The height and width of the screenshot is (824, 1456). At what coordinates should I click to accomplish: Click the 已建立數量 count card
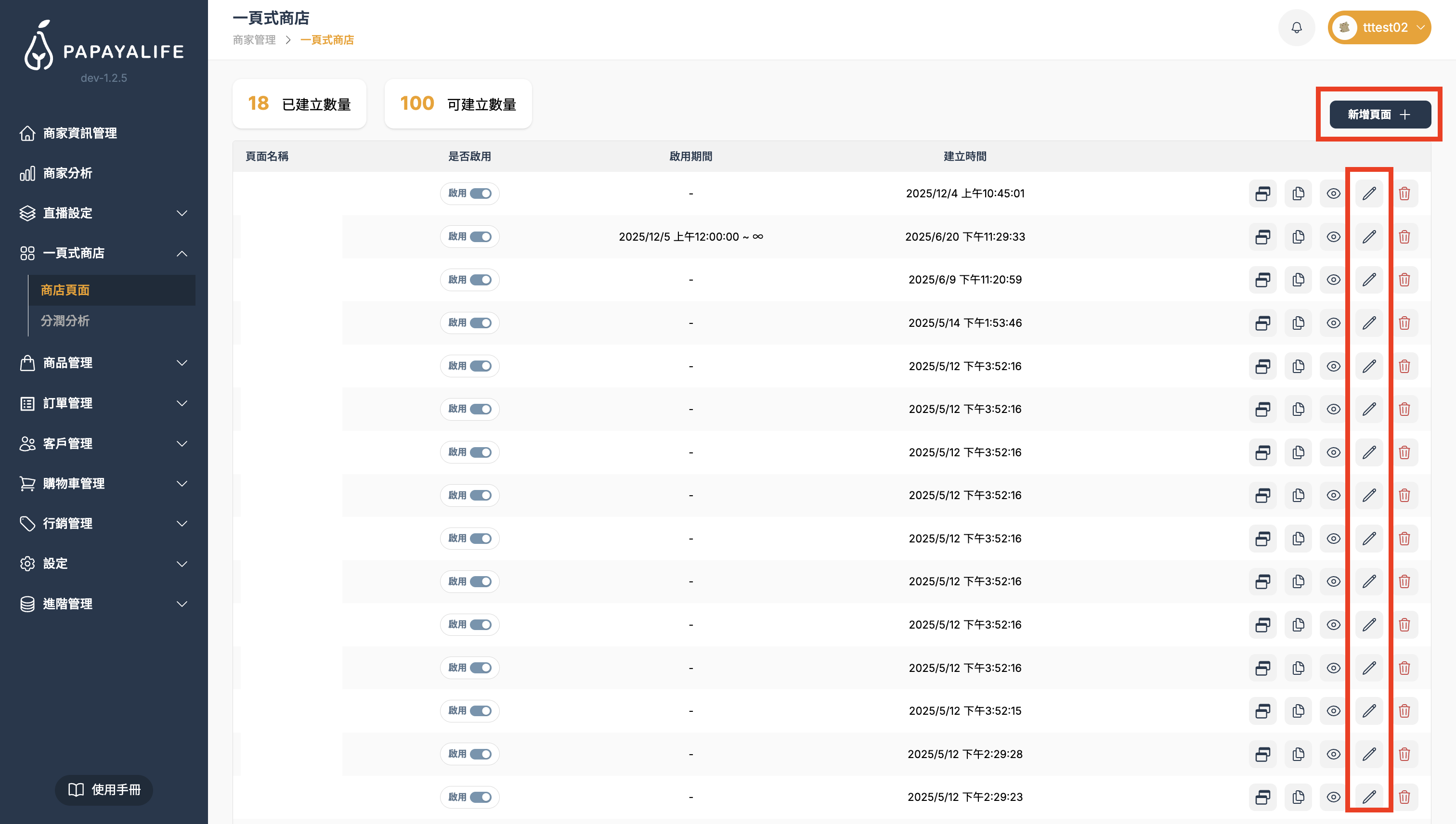299,103
